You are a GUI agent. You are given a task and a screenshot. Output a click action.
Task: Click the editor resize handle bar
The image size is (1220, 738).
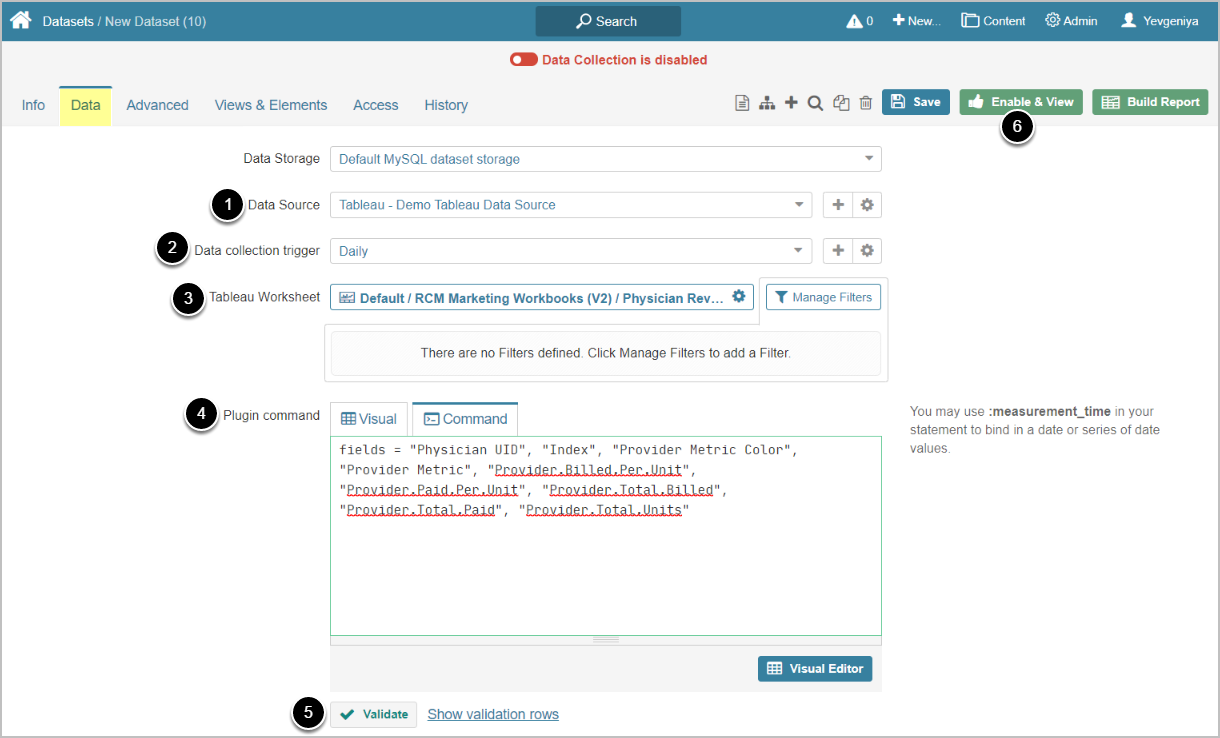click(x=605, y=639)
